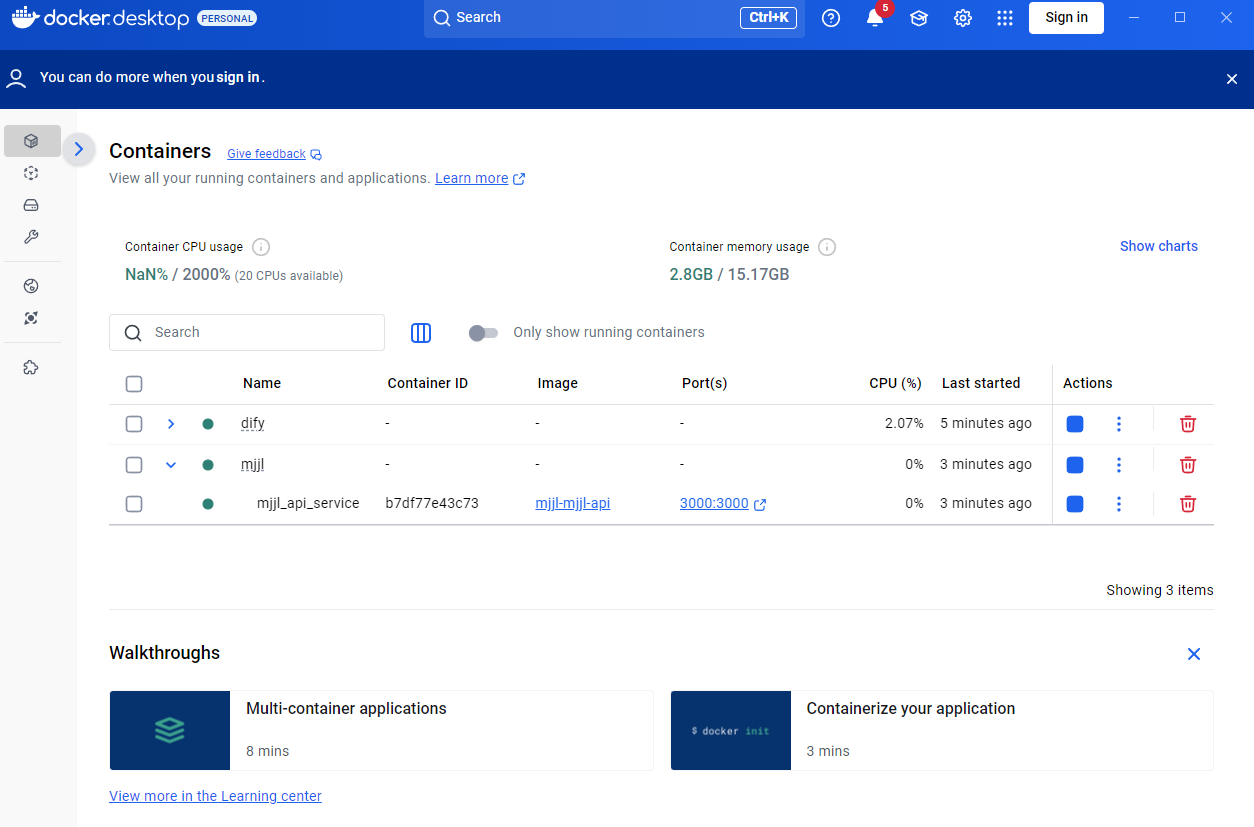Open the Volumes sidebar icon
Image resolution: width=1254 pixels, height=827 pixels.
[32, 205]
